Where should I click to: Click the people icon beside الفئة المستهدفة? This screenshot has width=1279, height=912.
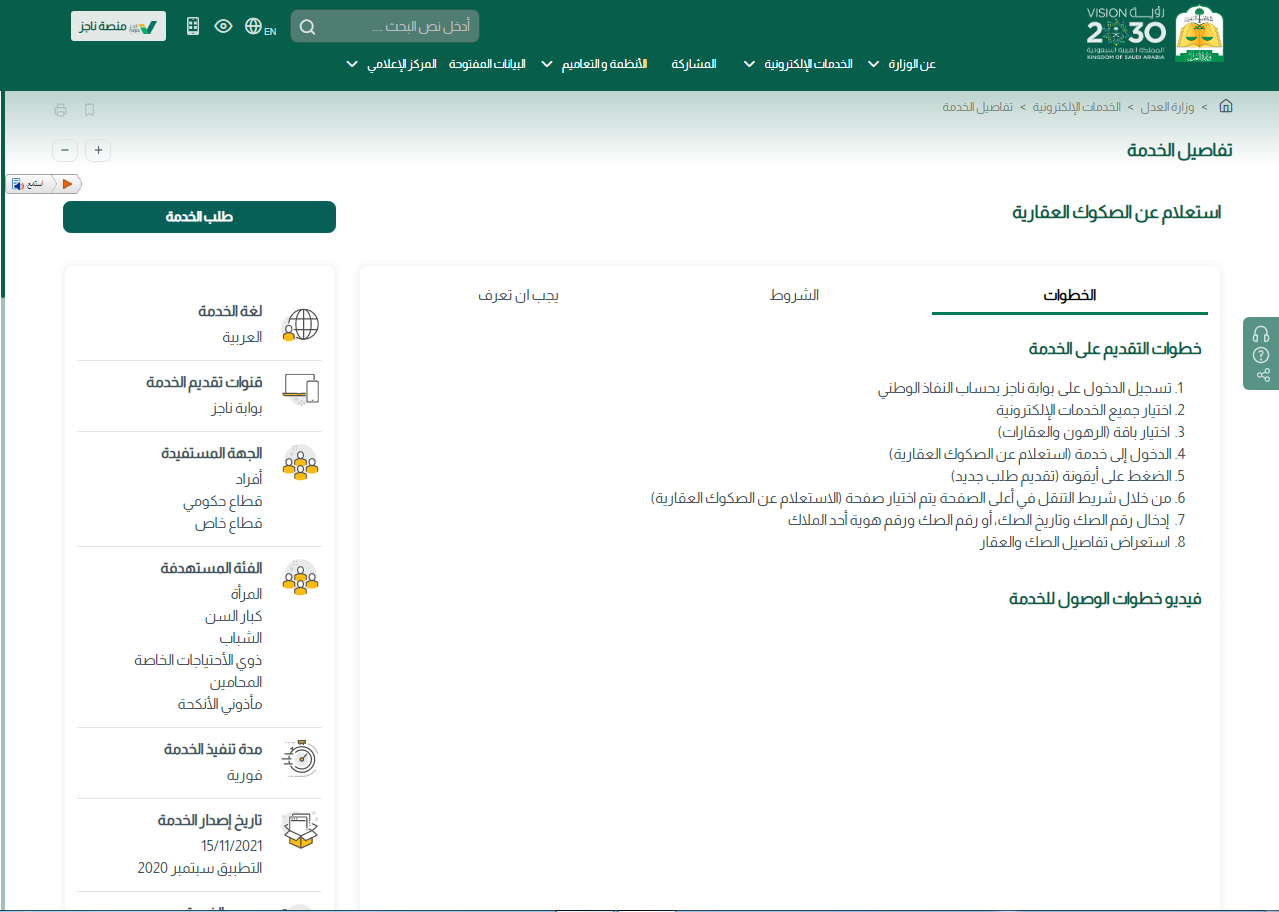[x=301, y=578]
